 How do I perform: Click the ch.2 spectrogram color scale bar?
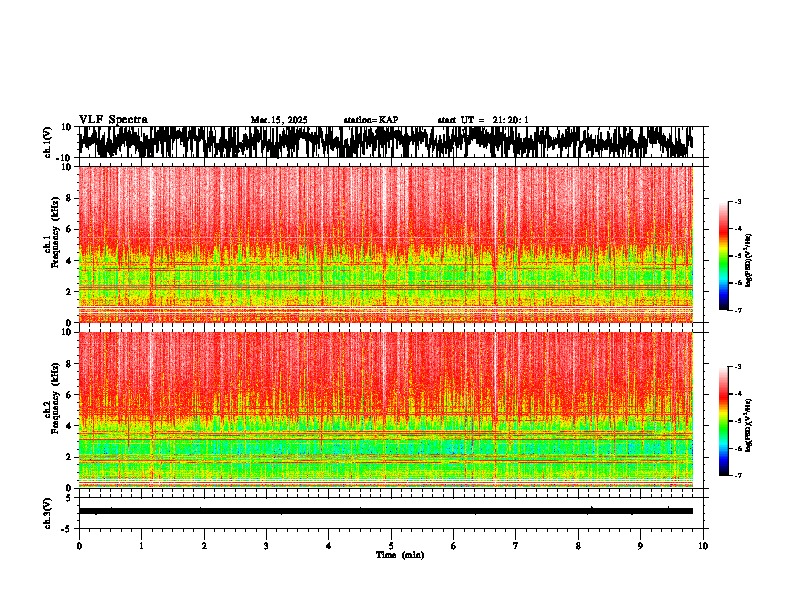(724, 421)
